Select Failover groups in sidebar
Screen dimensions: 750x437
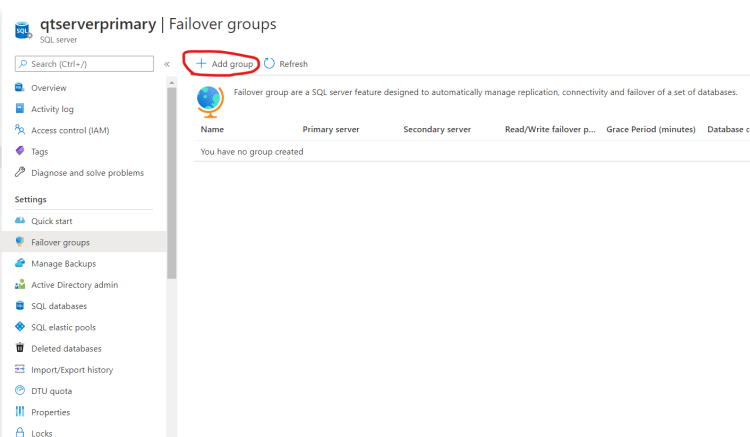point(84,242)
